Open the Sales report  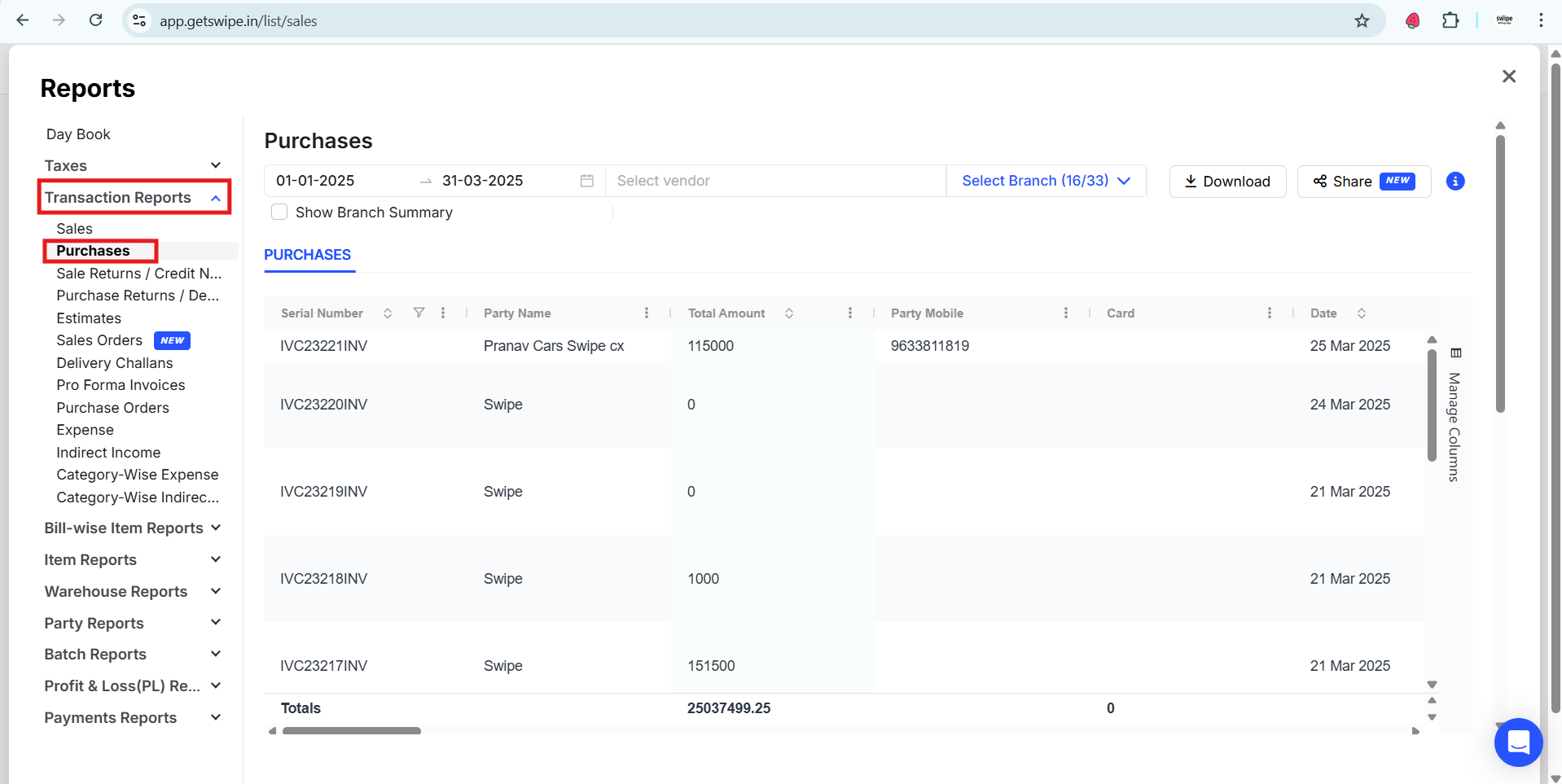pyautogui.click(x=74, y=229)
